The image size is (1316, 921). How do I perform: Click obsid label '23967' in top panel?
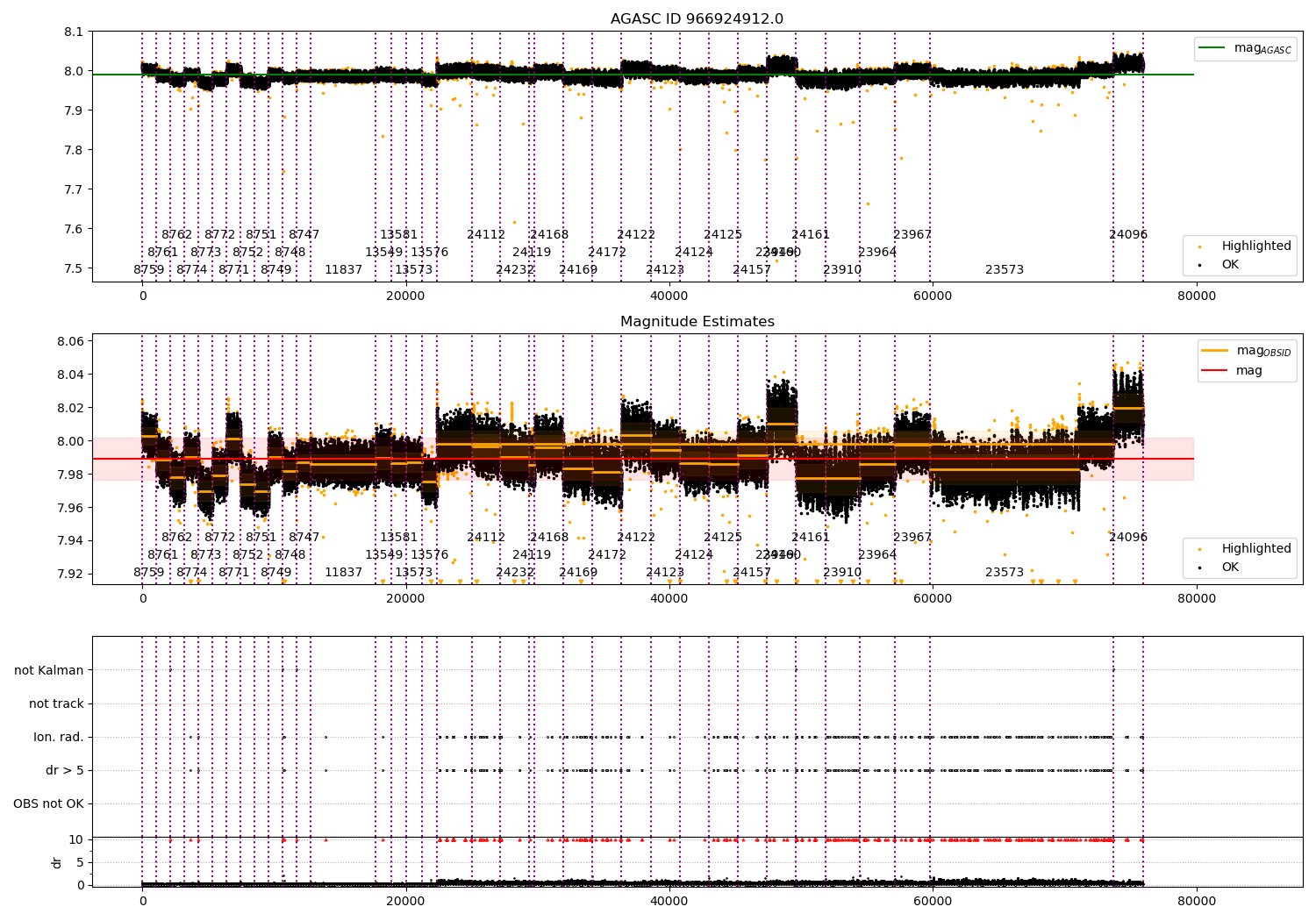coord(912,234)
